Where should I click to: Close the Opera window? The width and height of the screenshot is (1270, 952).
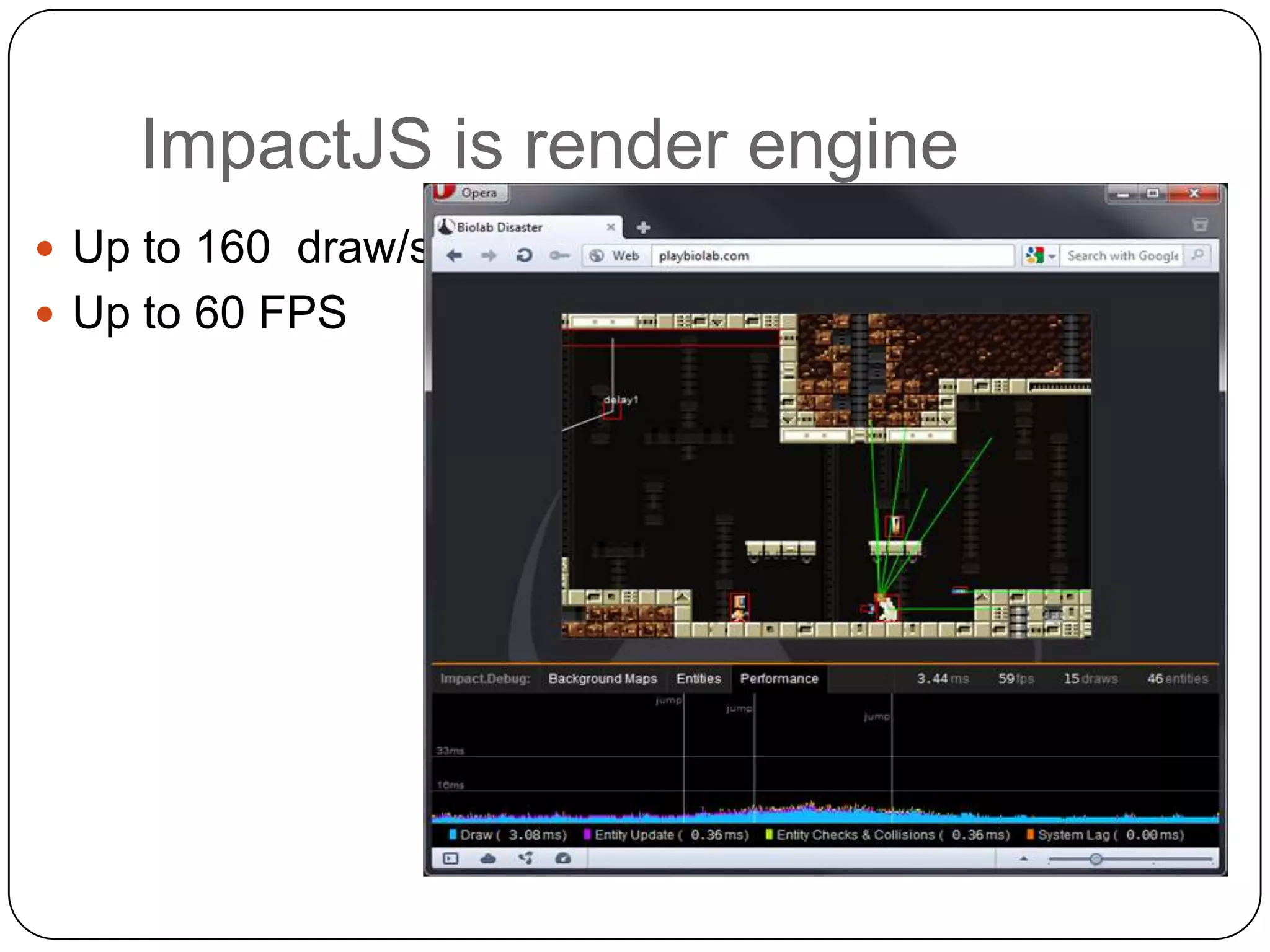coord(1194,194)
